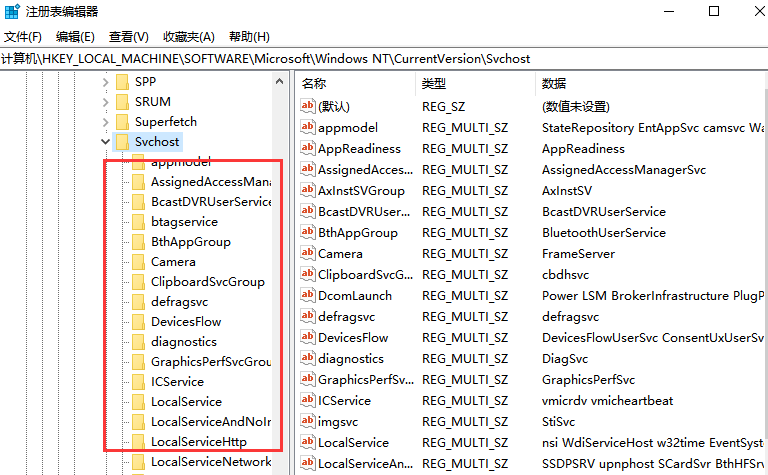The width and height of the screenshot is (768, 475).
Task: Open the 收藏夹(A) menu
Action: coord(189,37)
